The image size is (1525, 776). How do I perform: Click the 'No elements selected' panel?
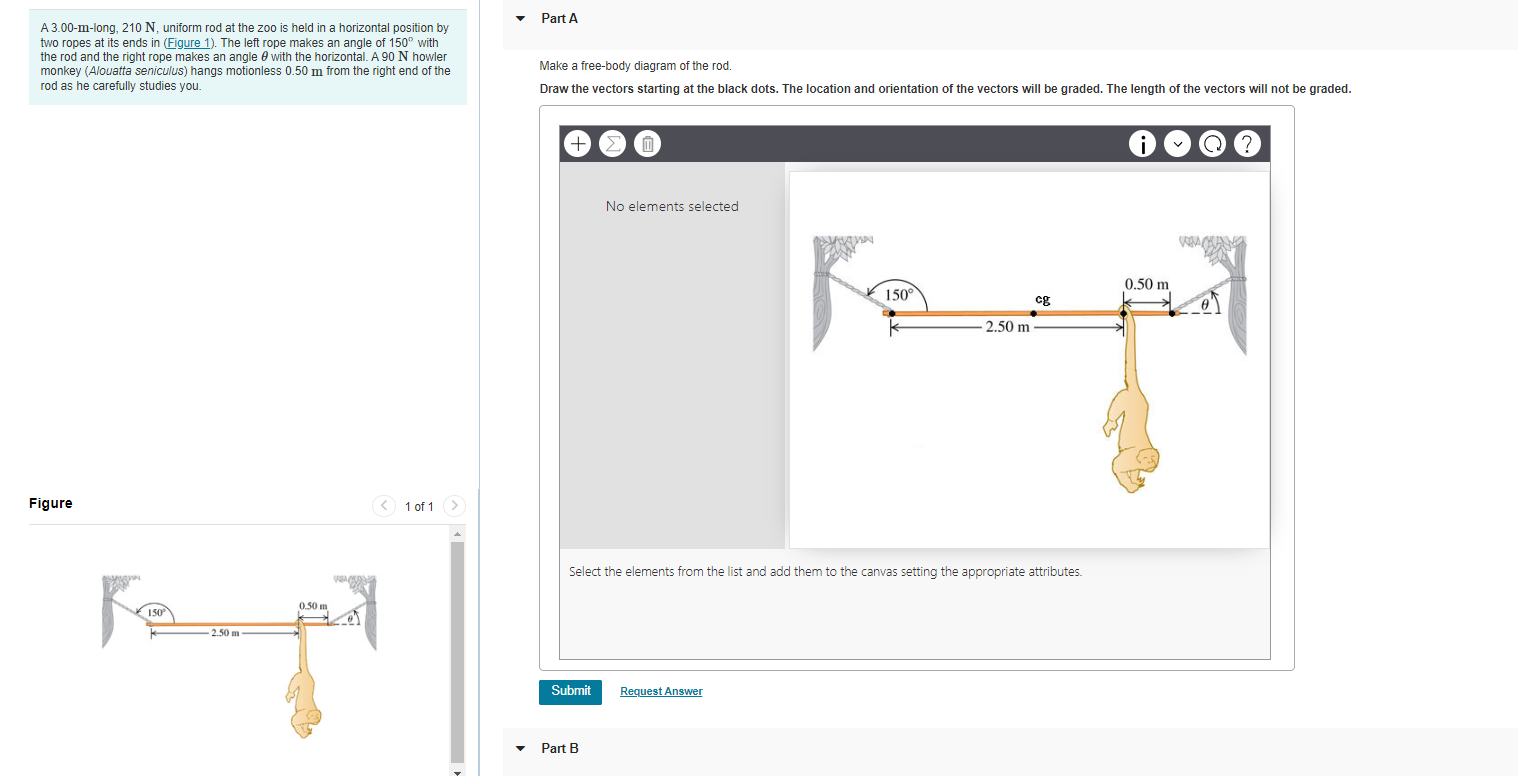point(671,206)
